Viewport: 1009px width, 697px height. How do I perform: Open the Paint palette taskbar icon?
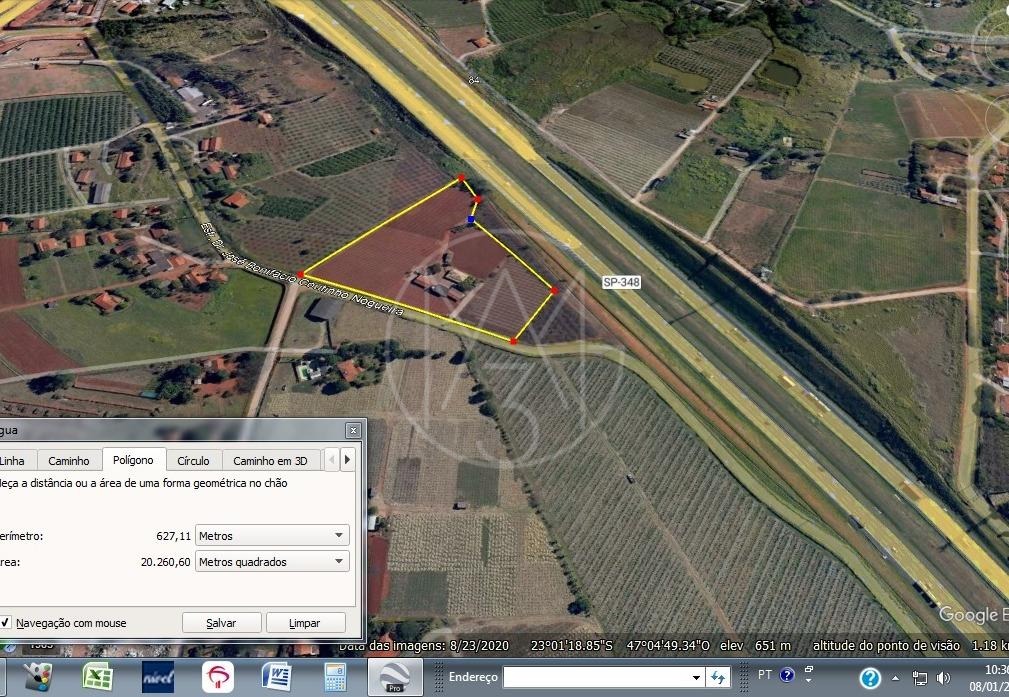(x=38, y=677)
